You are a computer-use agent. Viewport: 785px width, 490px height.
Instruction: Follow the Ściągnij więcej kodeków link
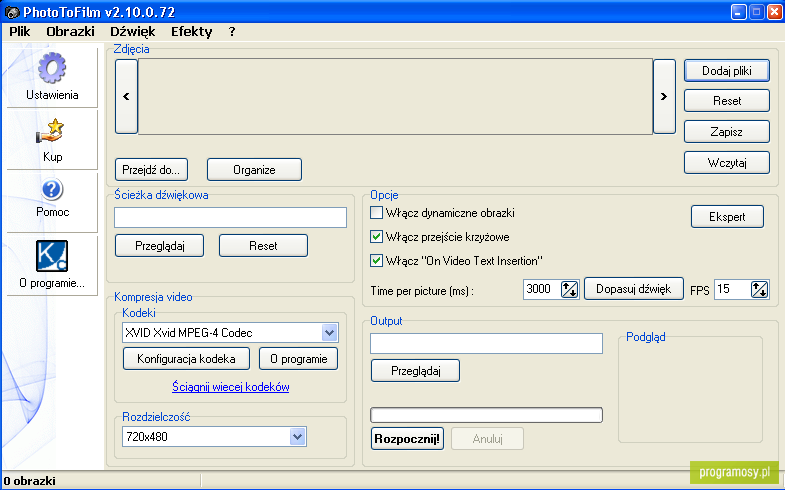pyautogui.click(x=231, y=387)
